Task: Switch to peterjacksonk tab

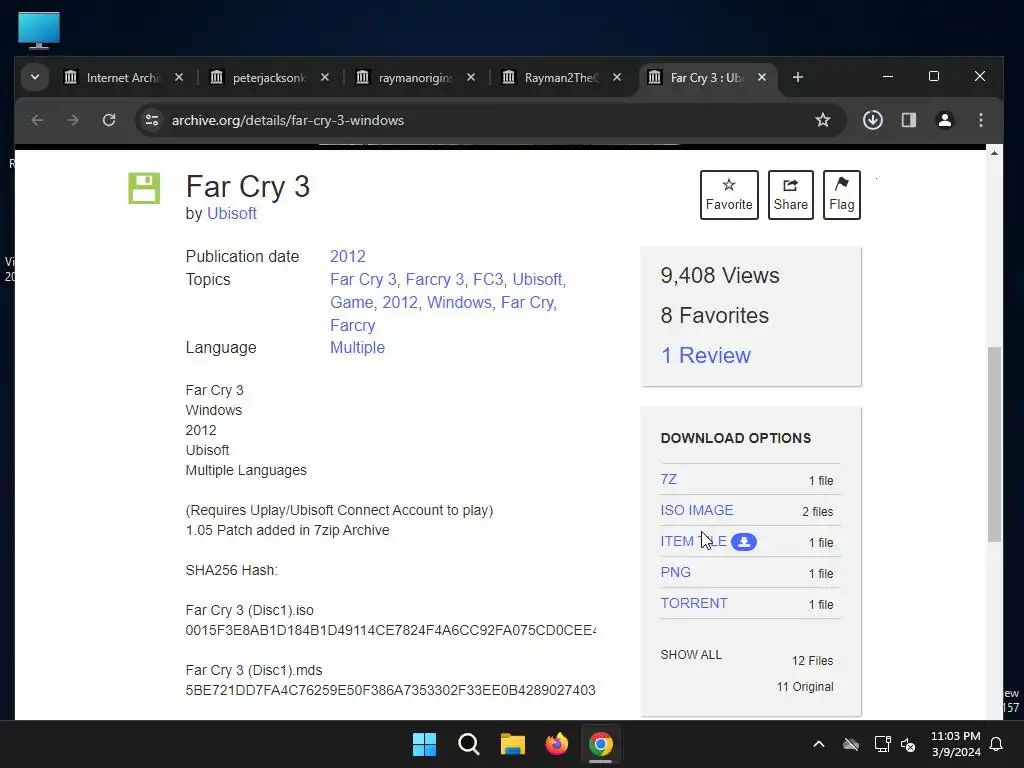Action: 268,78
